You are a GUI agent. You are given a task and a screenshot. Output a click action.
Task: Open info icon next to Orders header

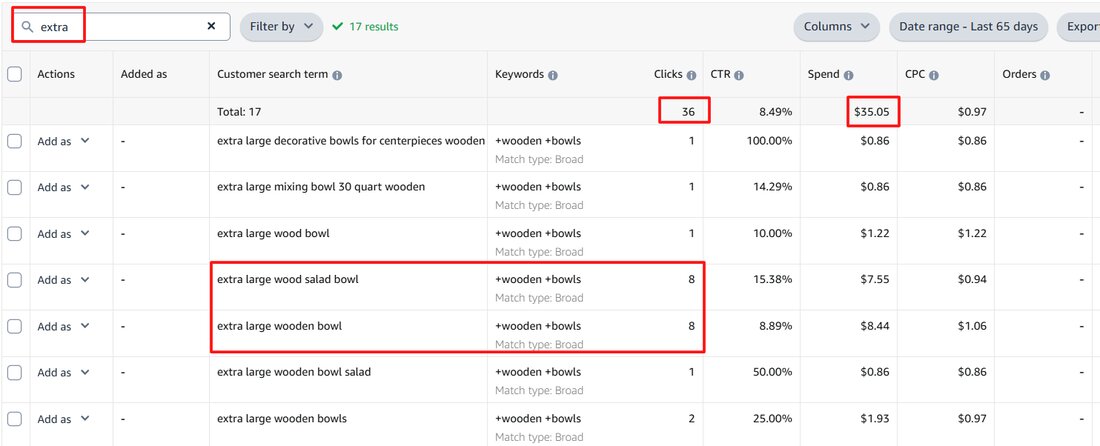(x=1045, y=75)
